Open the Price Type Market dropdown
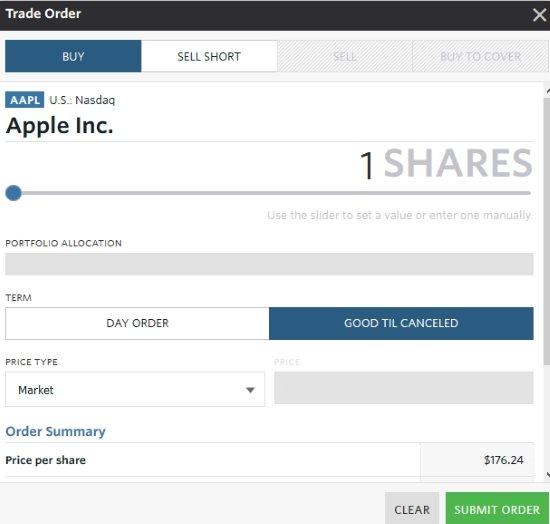This screenshot has width=550, height=524. 135,389
